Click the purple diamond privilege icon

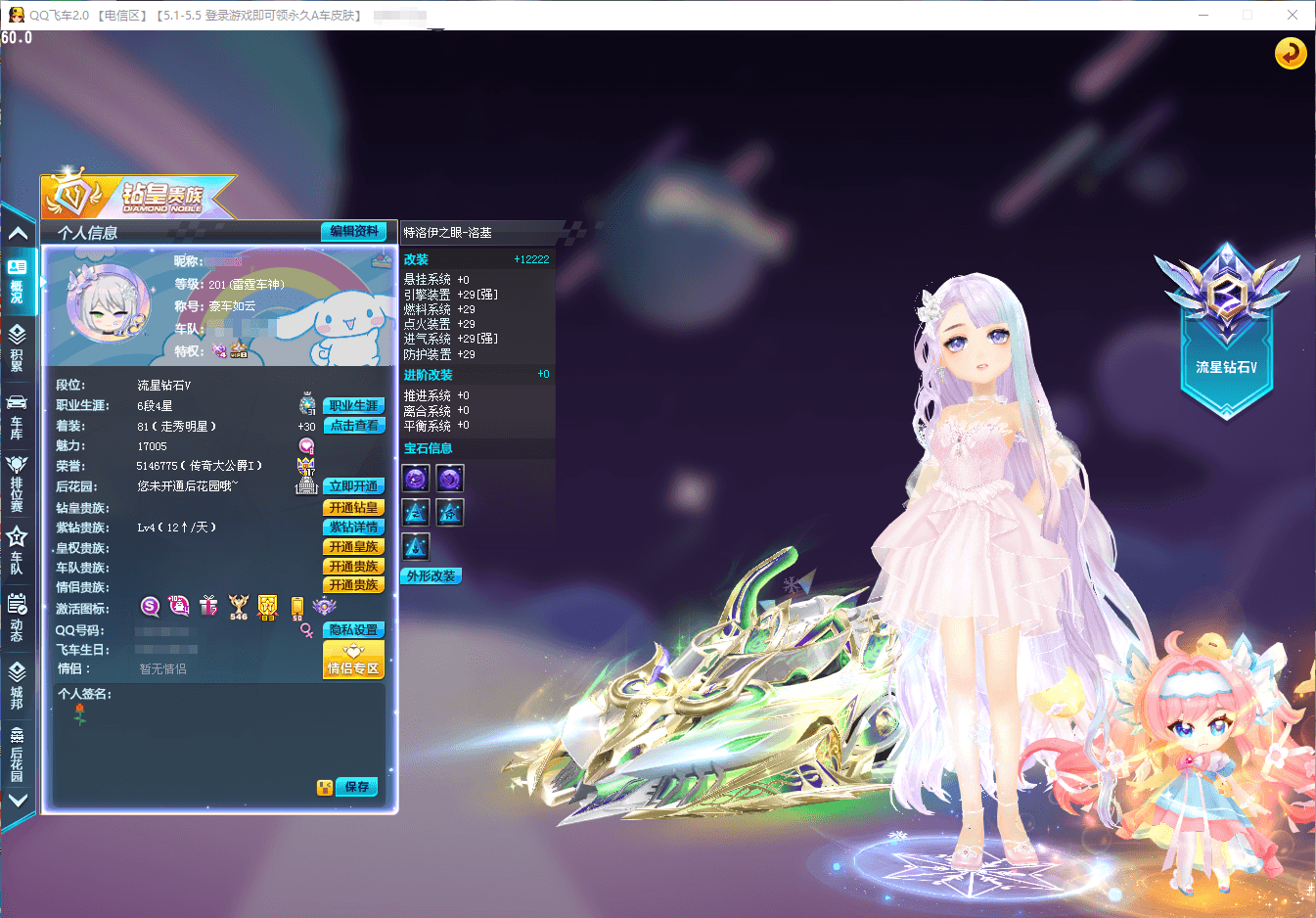click(x=219, y=350)
